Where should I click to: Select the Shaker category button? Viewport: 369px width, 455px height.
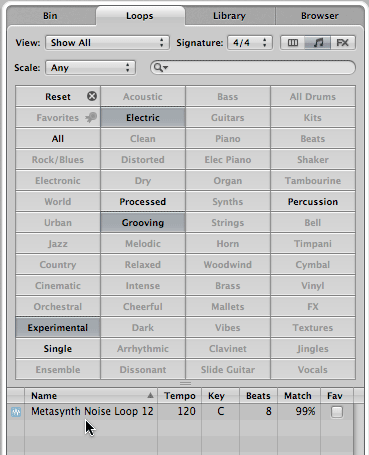click(x=313, y=159)
